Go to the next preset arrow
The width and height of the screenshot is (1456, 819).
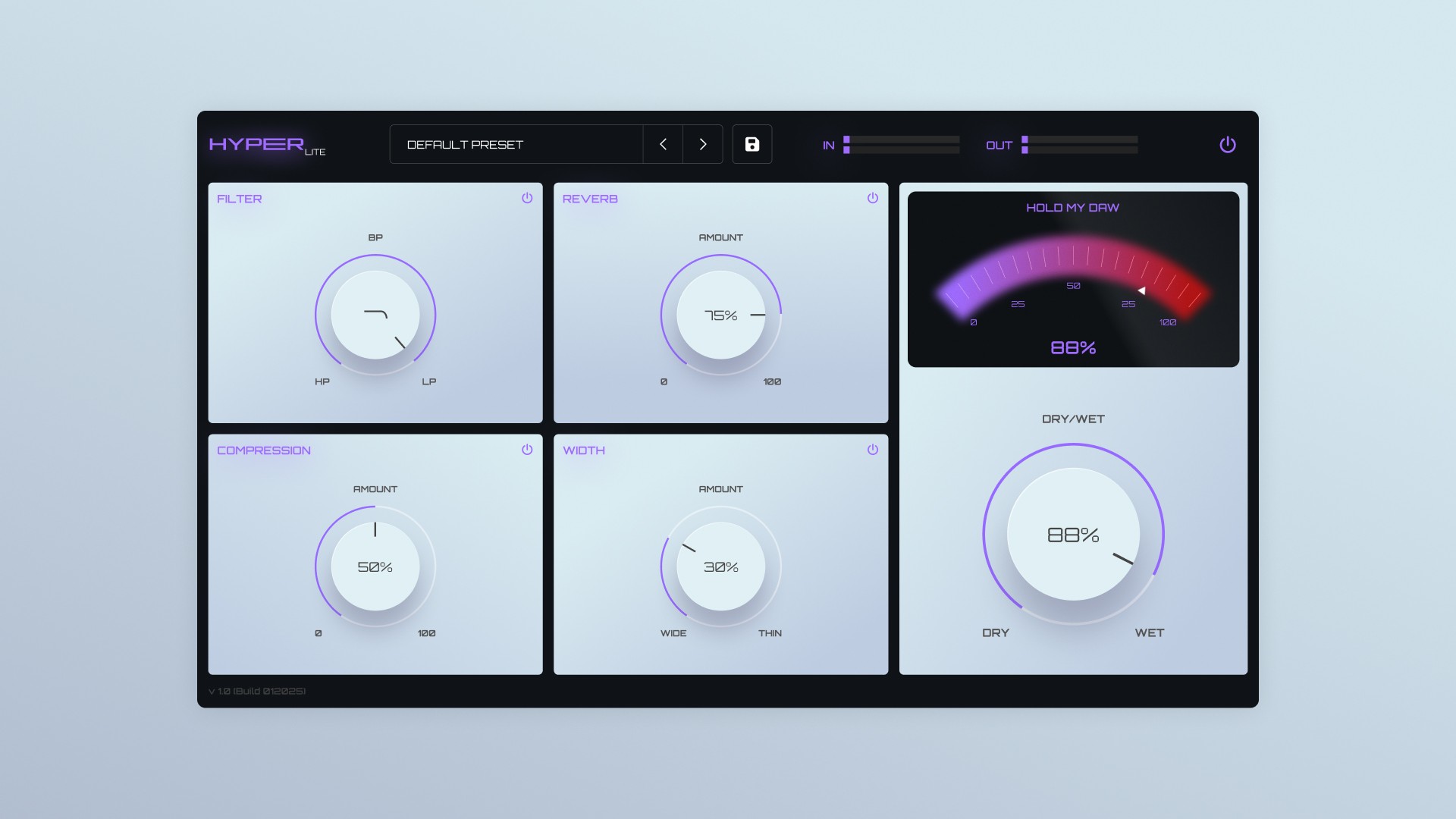[703, 144]
